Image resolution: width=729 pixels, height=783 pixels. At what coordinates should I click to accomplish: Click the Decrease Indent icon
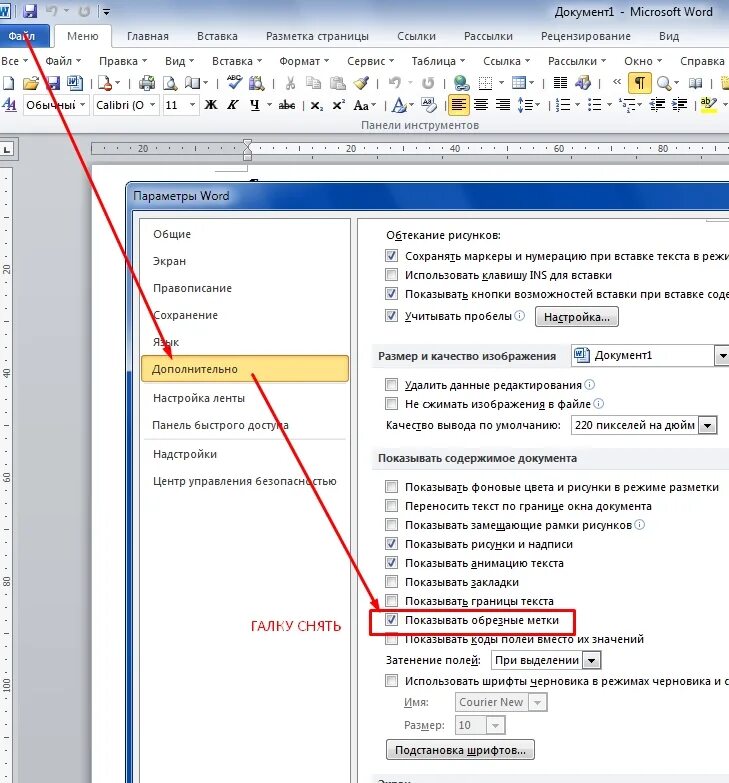tap(657, 105)
